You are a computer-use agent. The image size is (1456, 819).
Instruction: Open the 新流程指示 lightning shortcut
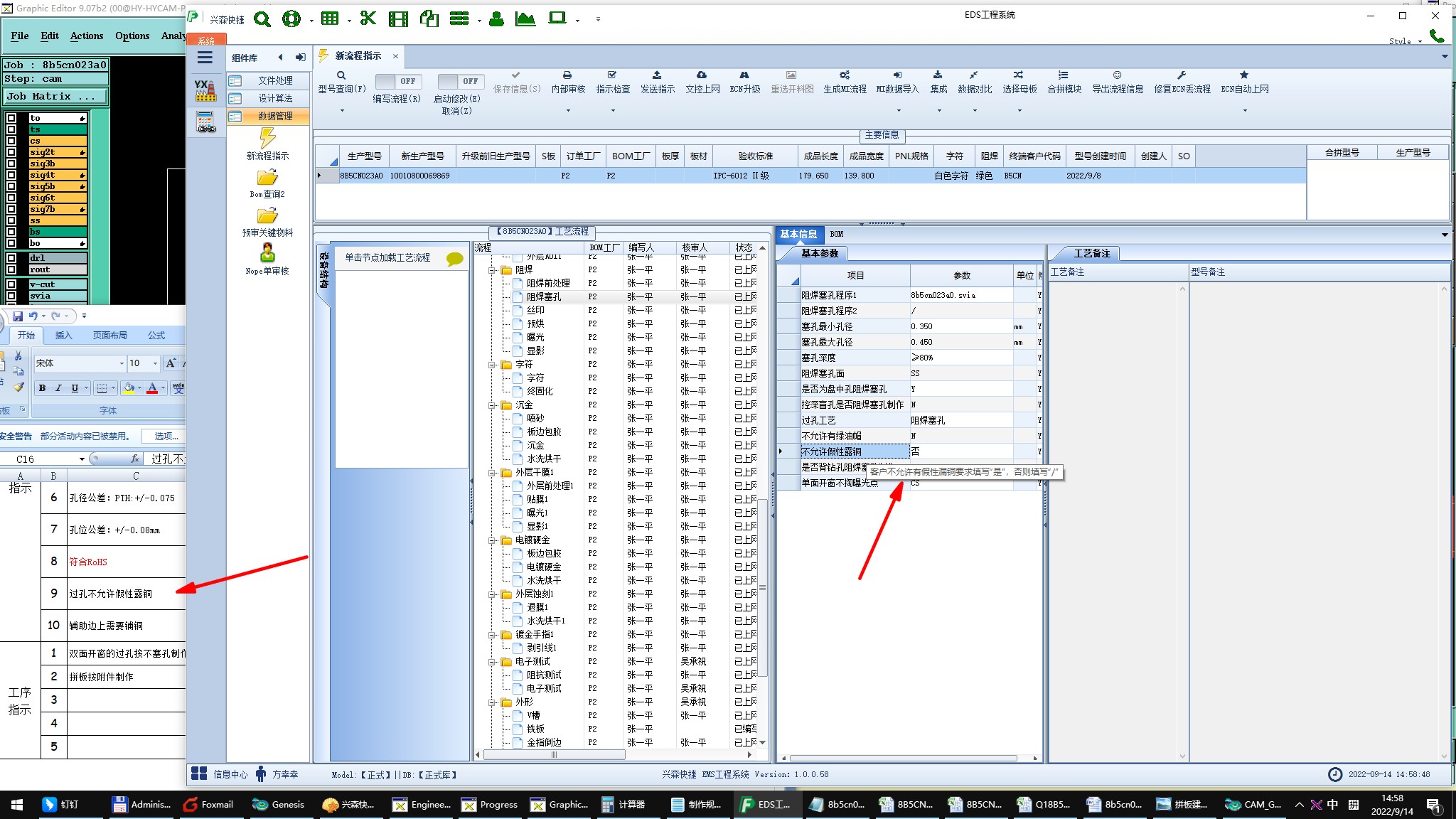click(x=267, y=138)
